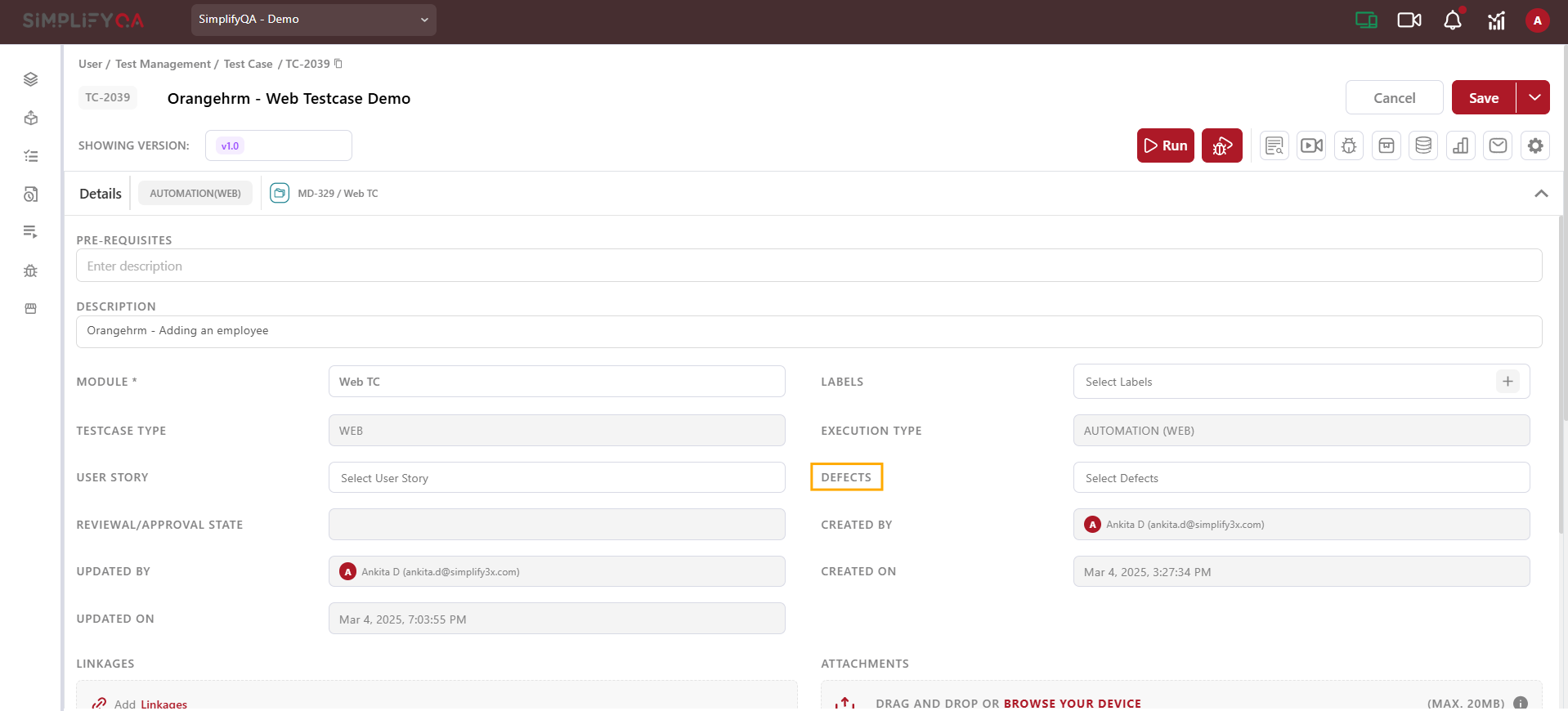Collapse the Details section chevron

click(x=1541, y=194)
